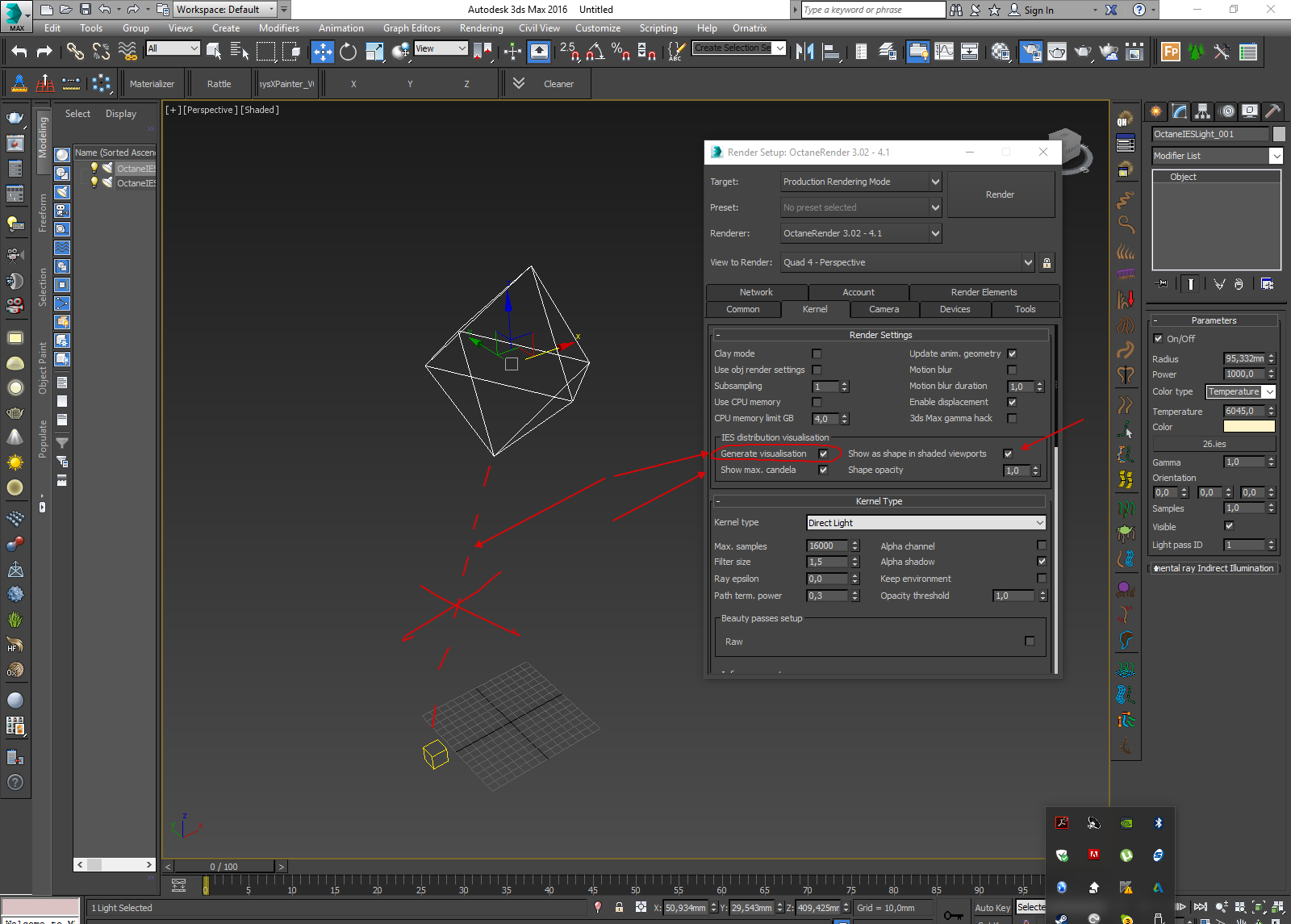Open the Forest Pack trees icon
The height and width of the screenshot is (924, 1291).
pyautogui.click(x=1196, y=52)
